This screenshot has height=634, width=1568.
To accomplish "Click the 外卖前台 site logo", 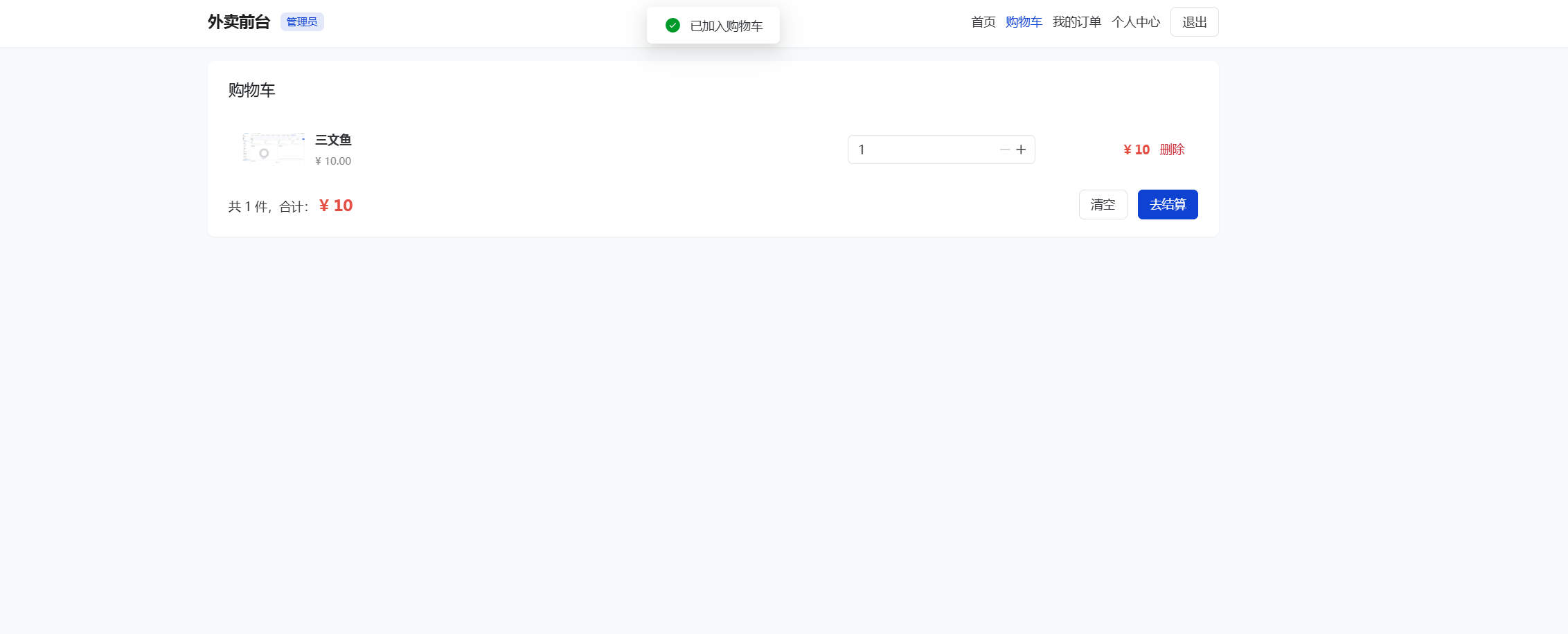I will click(238, 22).
